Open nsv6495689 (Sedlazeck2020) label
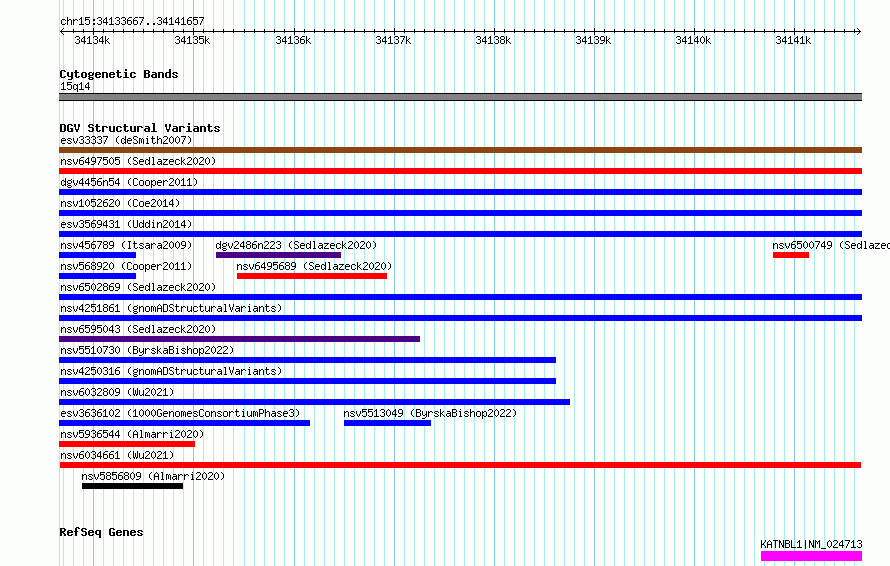Screen dimensions: 890x566 click(314, 266)
